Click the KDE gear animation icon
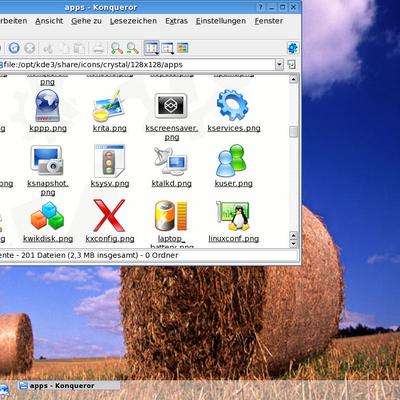This screenshot has width=400, height=400. coord(292,48)
